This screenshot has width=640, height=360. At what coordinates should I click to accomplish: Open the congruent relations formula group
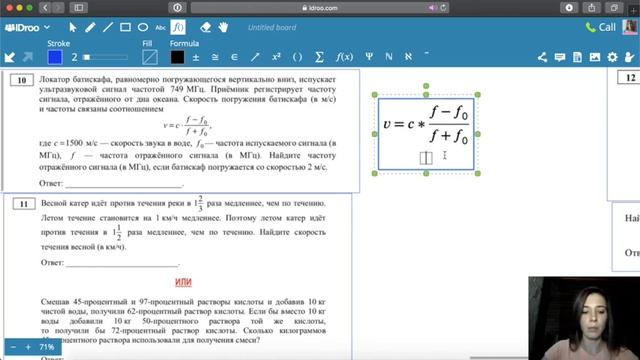click(x=215, y=57)
